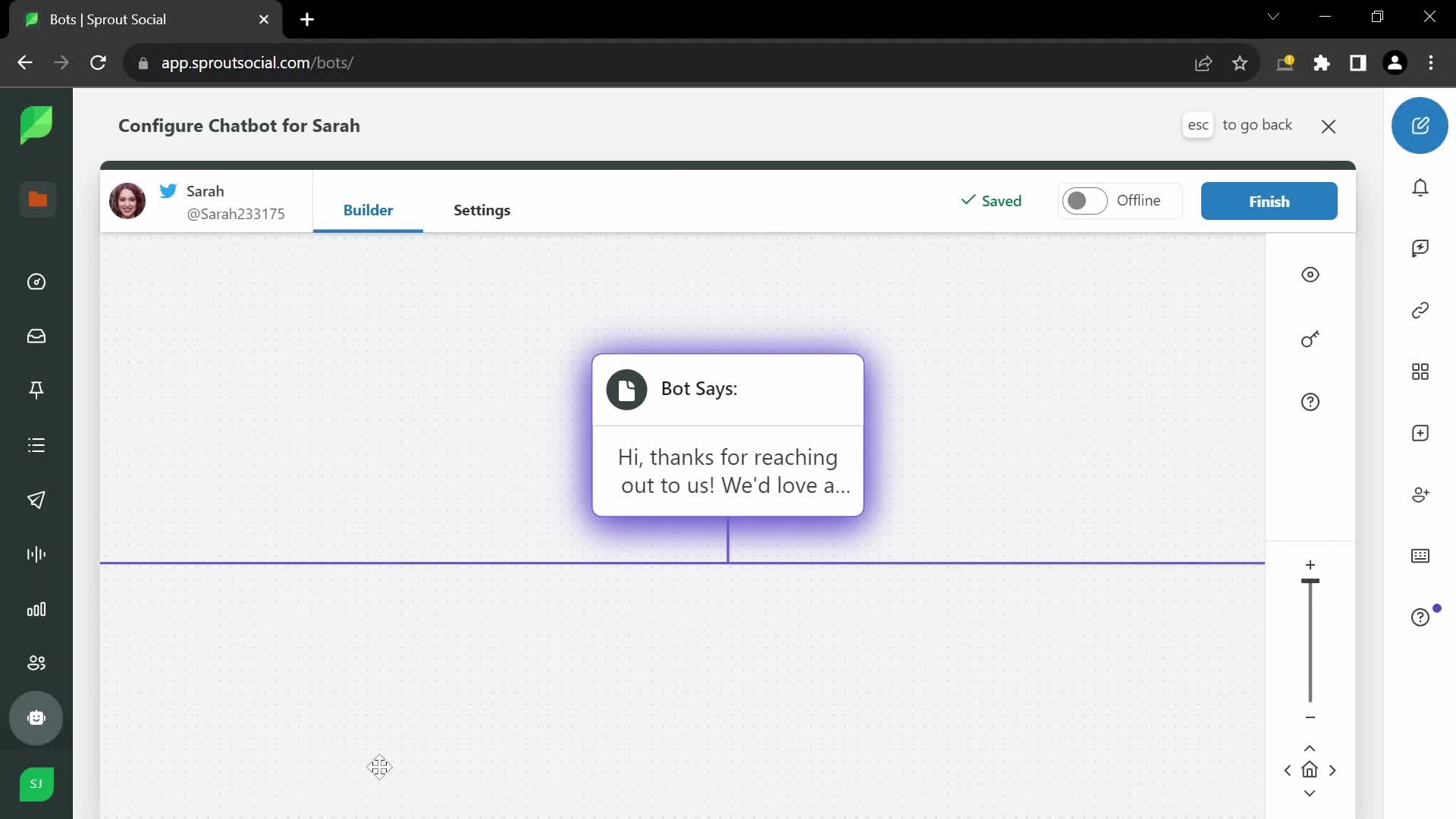Click the home/reset view button
Screen dimensions: 1456x819
1310,770
